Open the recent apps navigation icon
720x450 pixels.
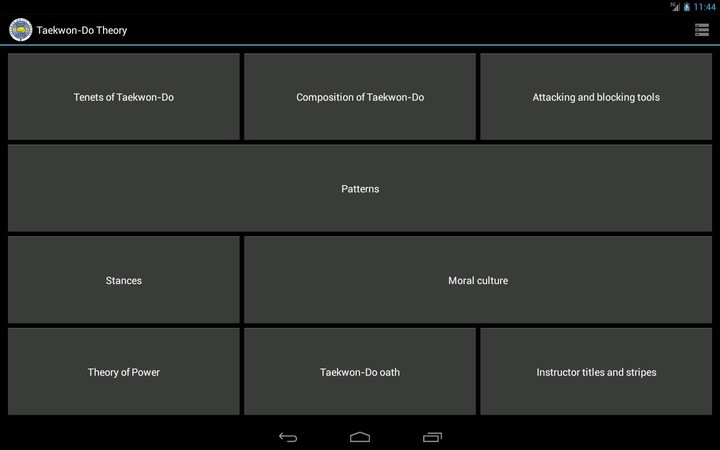(x=432, y=437)
